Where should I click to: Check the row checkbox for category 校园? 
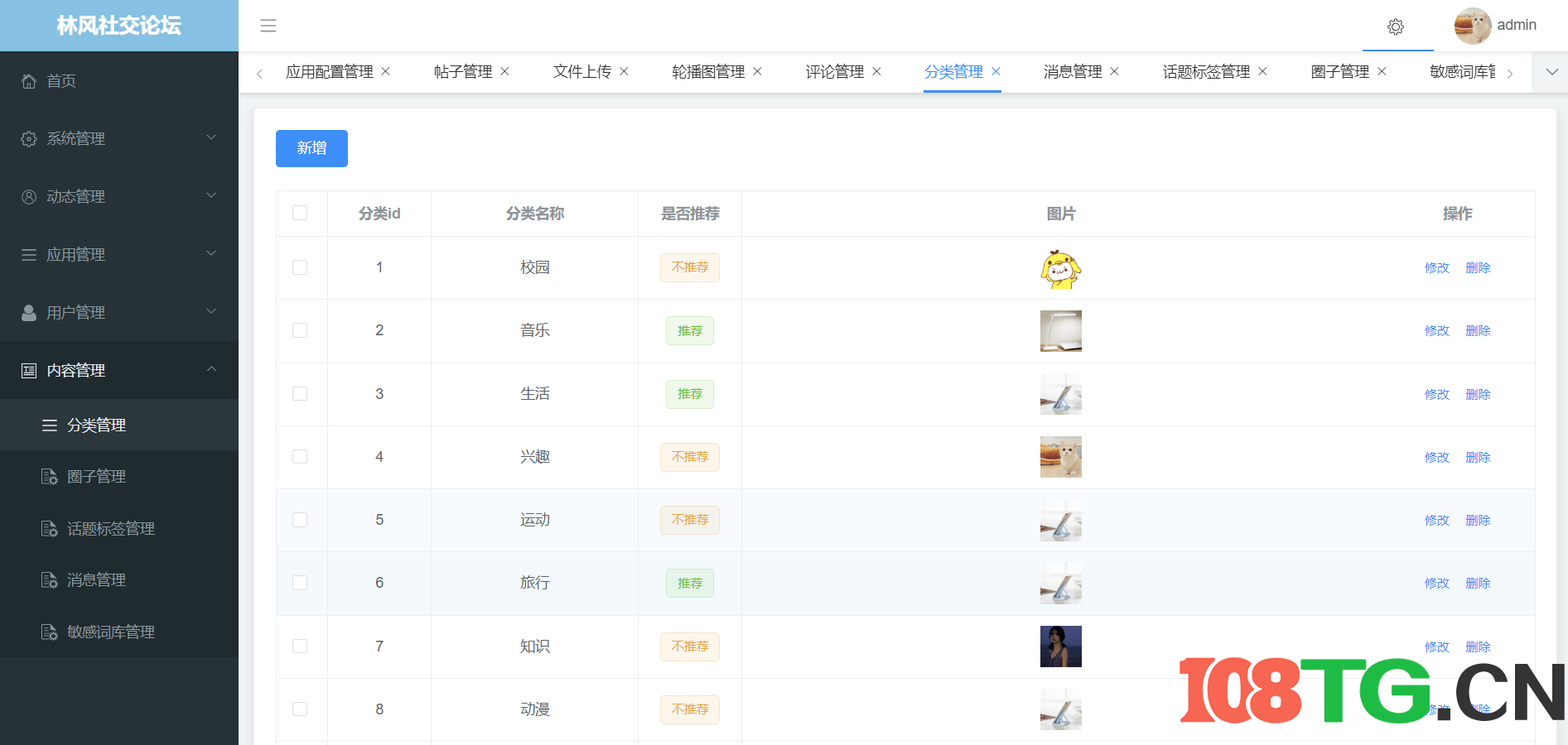pyautogui.click(x=300, y=267)
